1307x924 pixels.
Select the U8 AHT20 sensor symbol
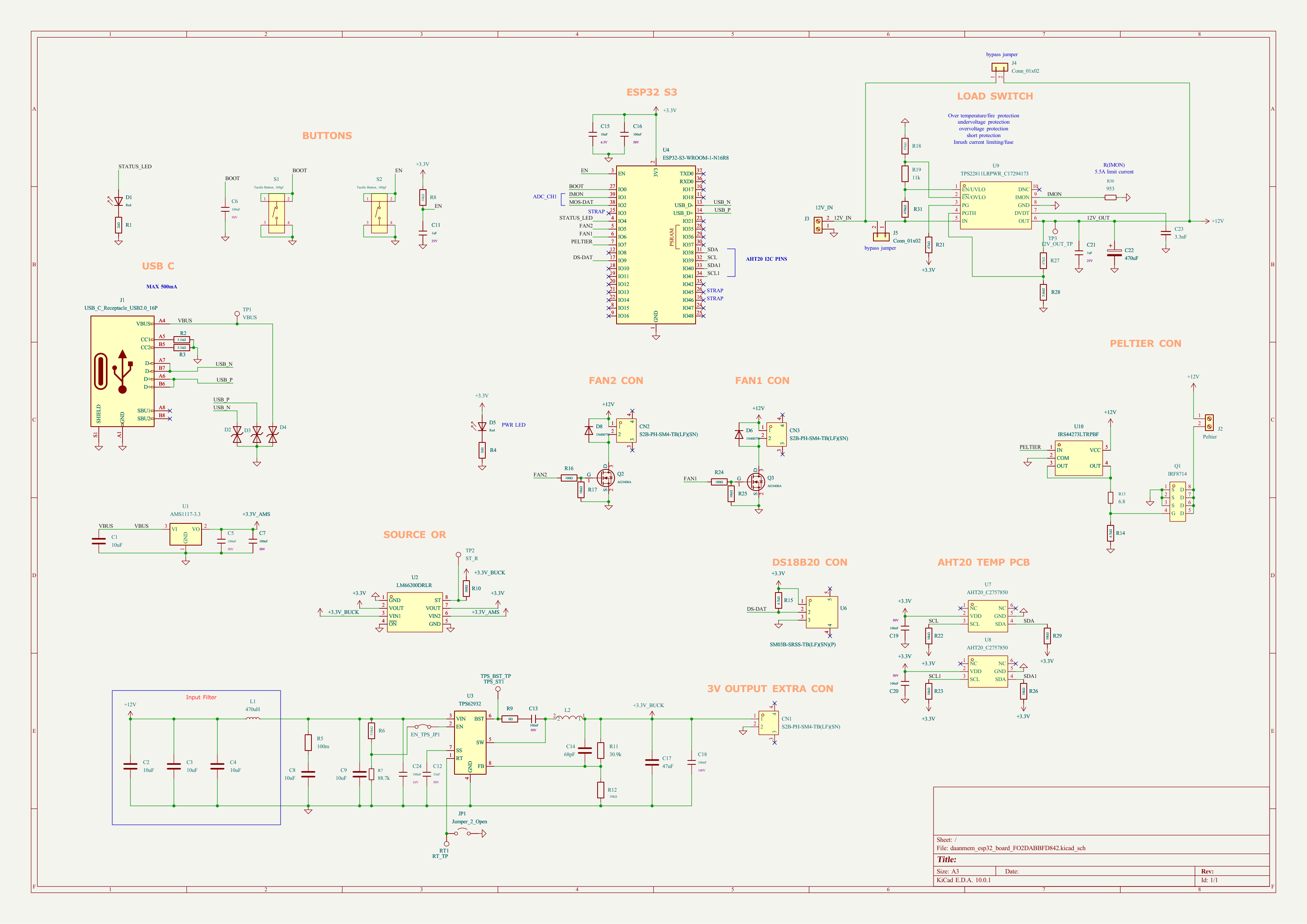[988, 672]
